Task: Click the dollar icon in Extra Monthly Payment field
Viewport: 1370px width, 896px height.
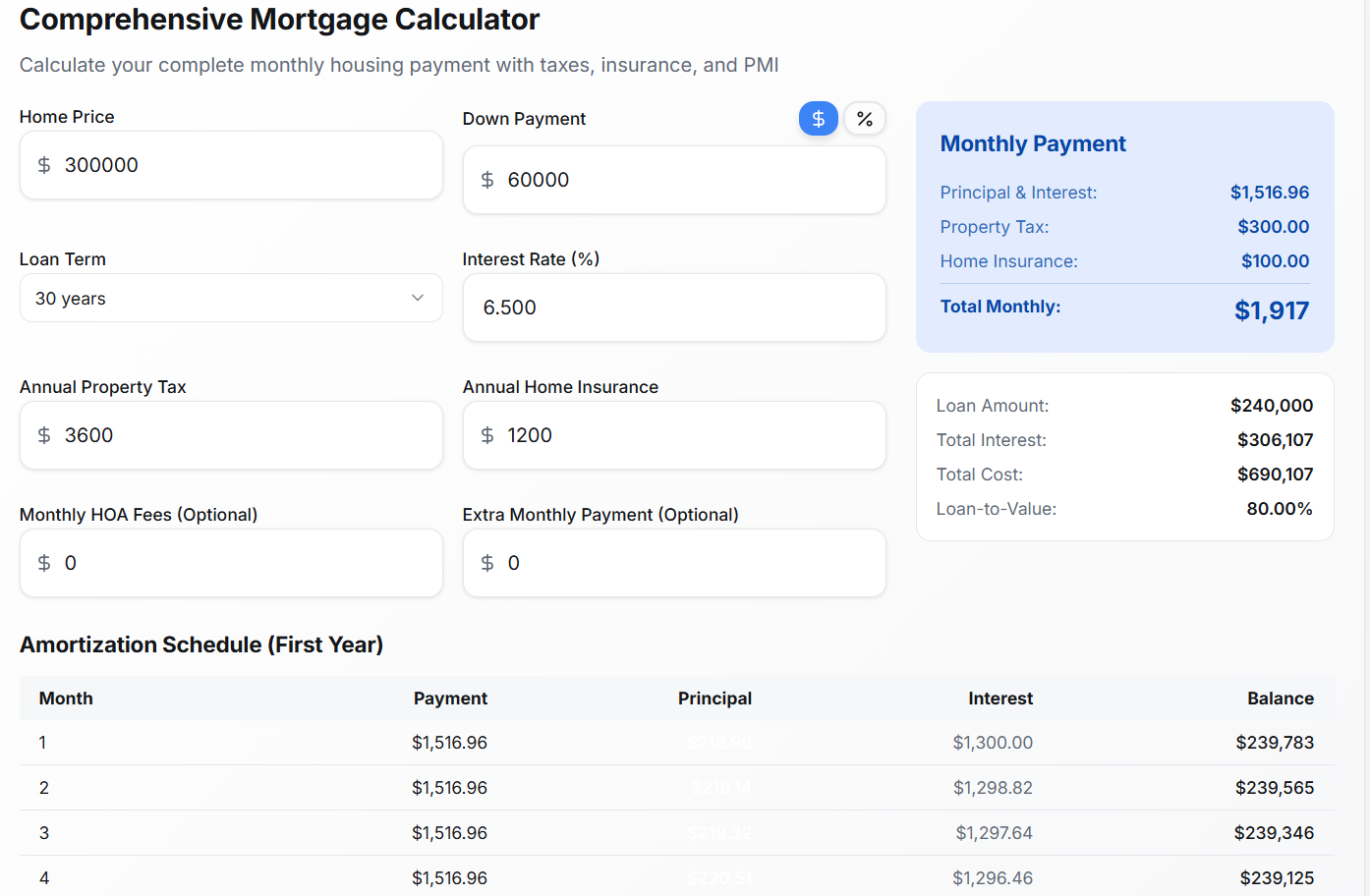Action: [x=487, y=563]
